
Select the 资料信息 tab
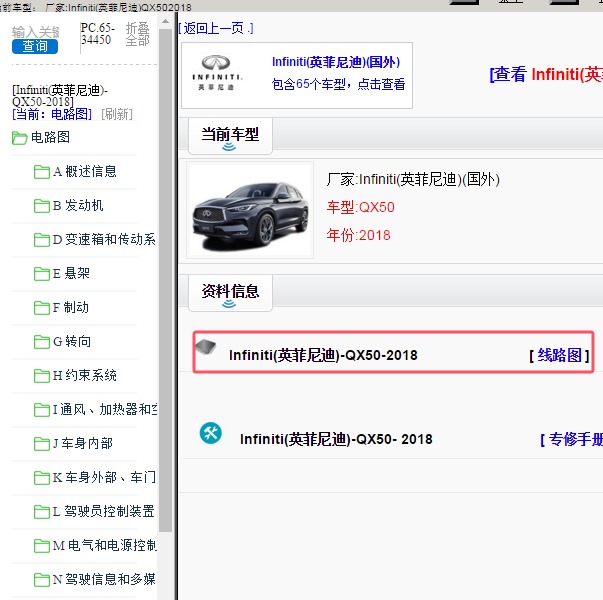[230, 293]
